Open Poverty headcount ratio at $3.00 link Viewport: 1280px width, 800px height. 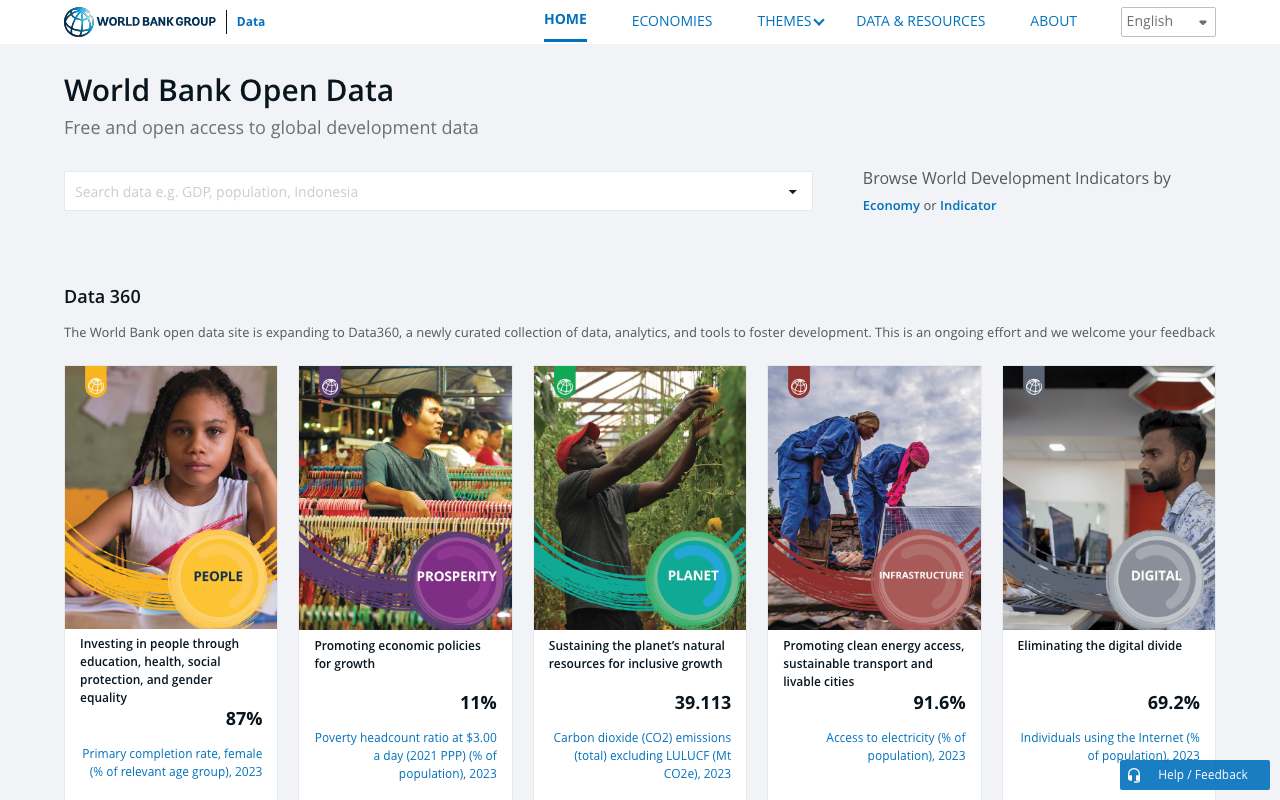[x=405, y=756]
